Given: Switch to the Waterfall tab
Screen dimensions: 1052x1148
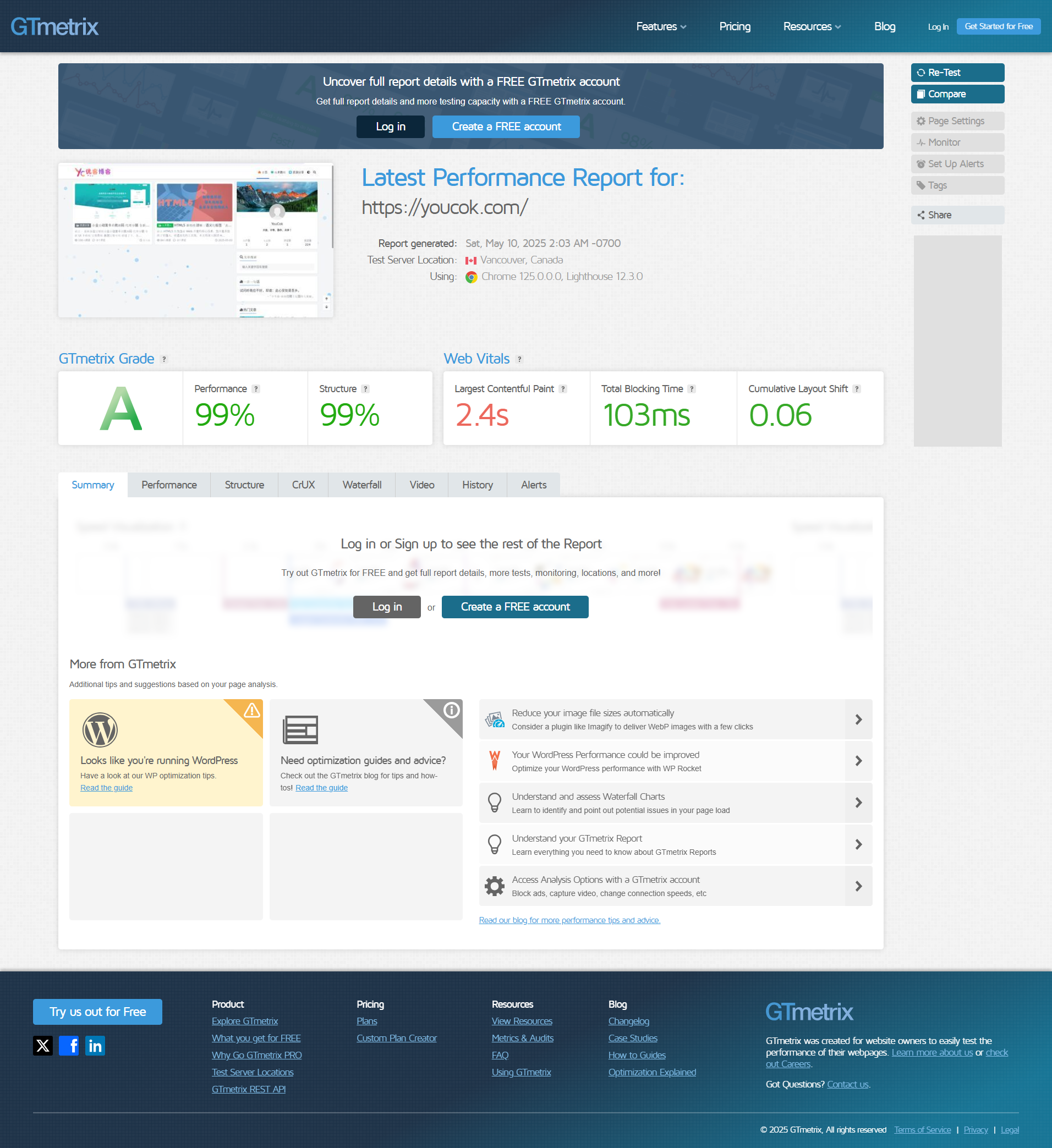Looking at the screenshot, I should (x=361, y=485).
